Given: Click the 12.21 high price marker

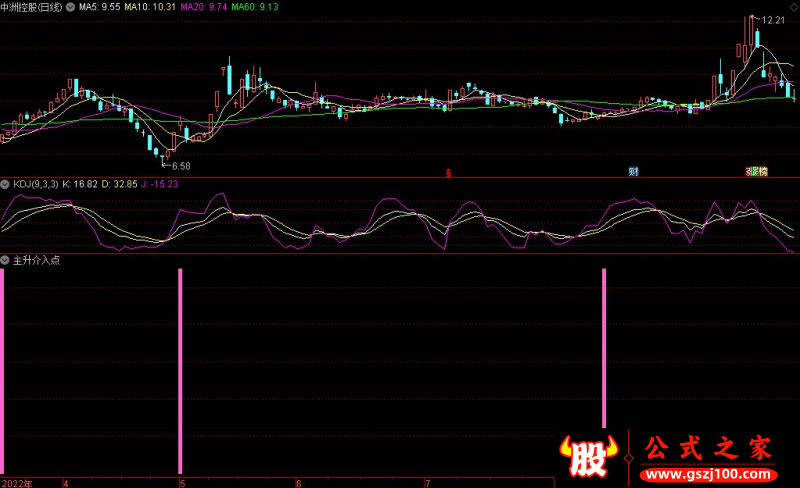Looking at the screenshot, I should (773, 20).
